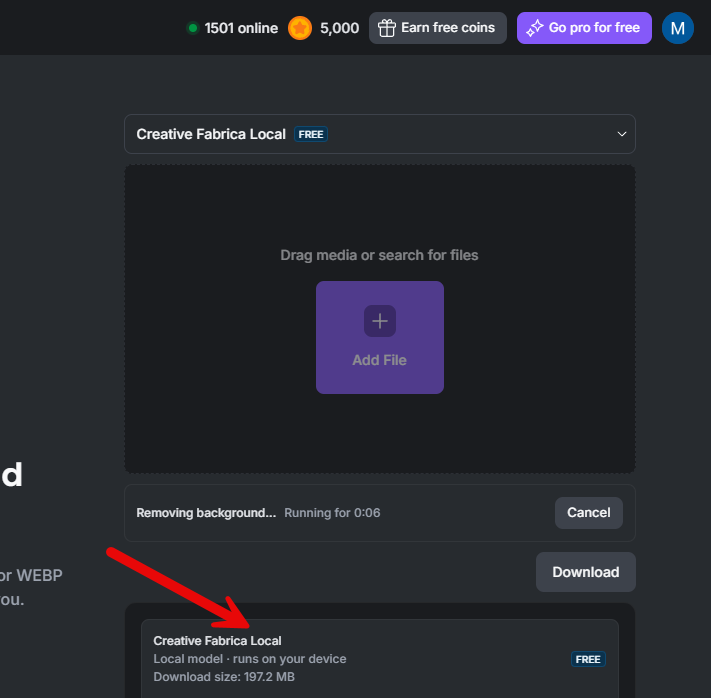Click the sparkle stars icon
This screenshot has height=698, width=711.
click(535, 28)
